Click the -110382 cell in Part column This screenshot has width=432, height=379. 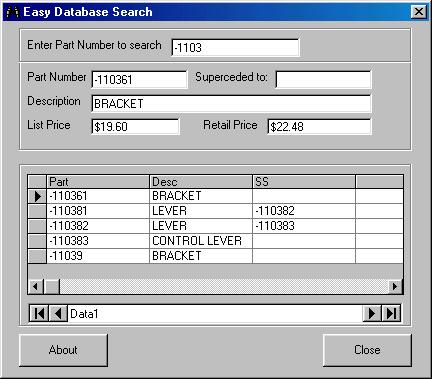tap(98, 226)
